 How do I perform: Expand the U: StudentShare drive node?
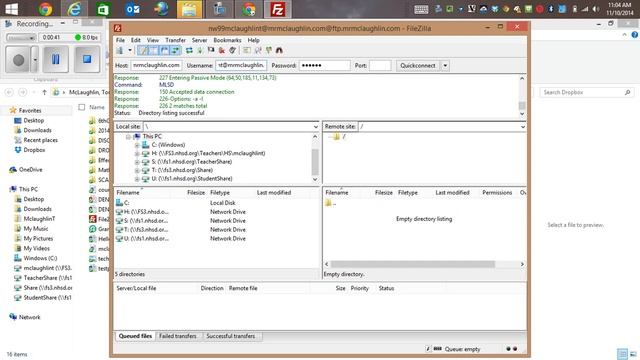tap(137, 179)
